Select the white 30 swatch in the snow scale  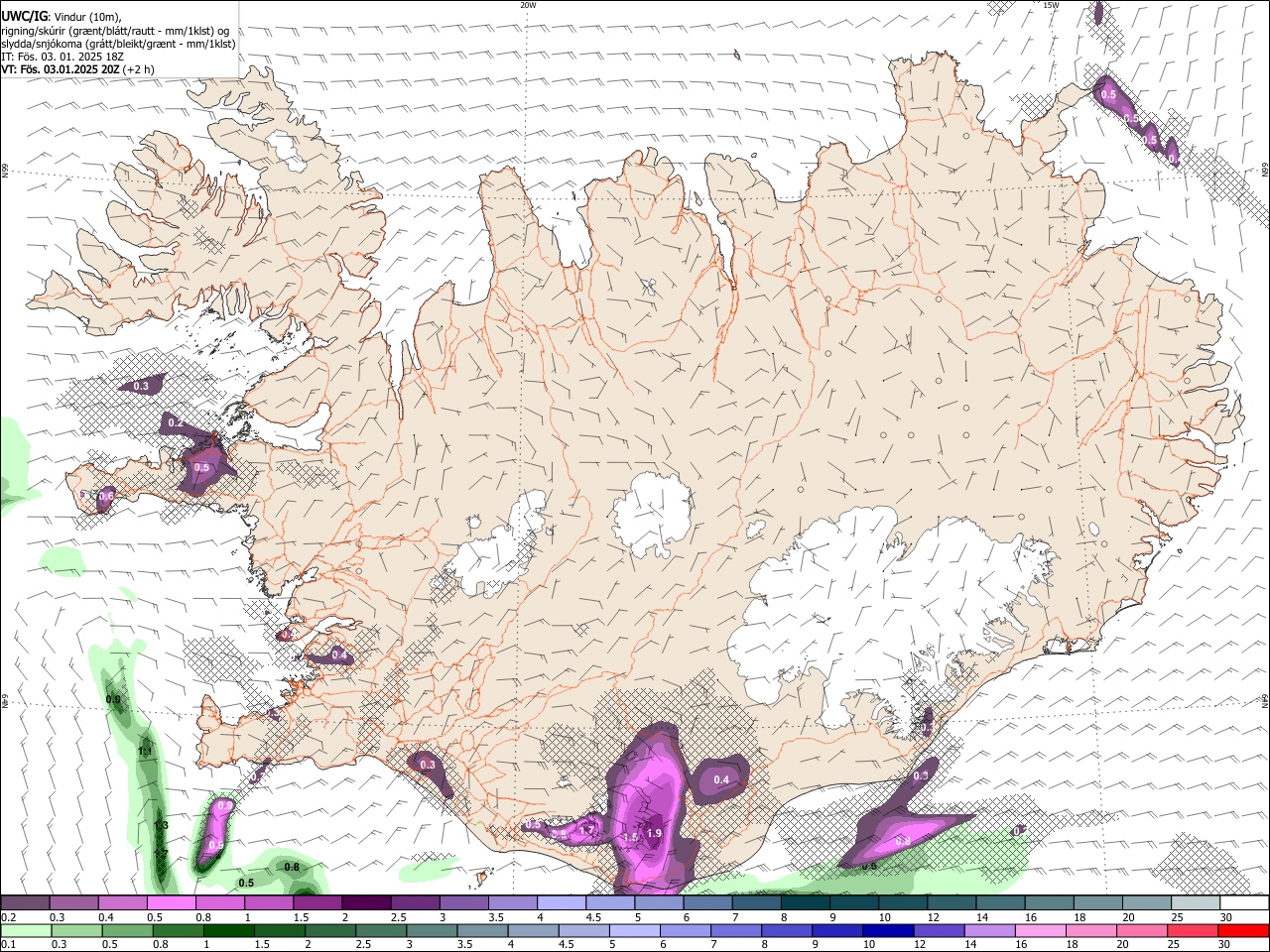tap(1244, 902)
